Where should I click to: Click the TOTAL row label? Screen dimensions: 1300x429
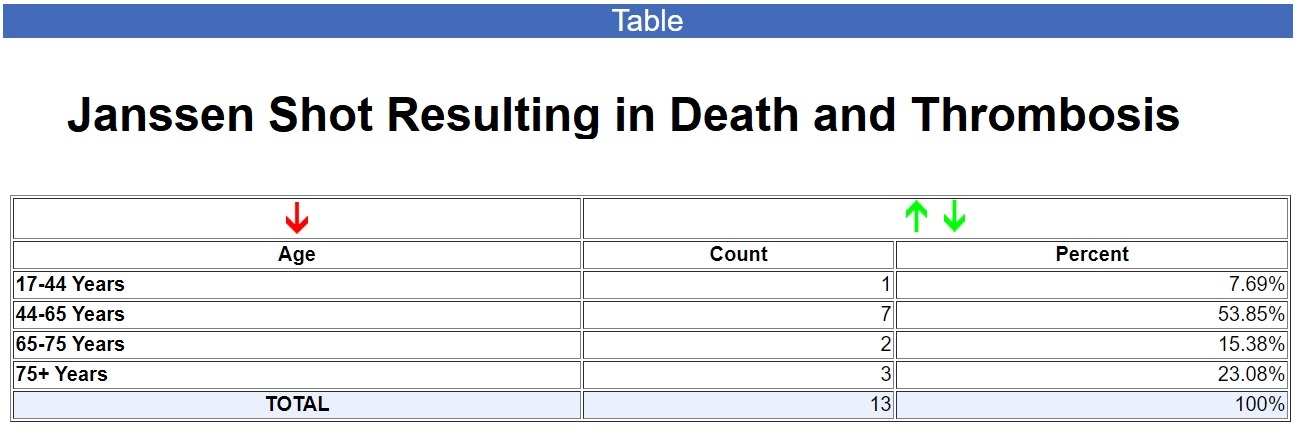(x=297, y=404)
